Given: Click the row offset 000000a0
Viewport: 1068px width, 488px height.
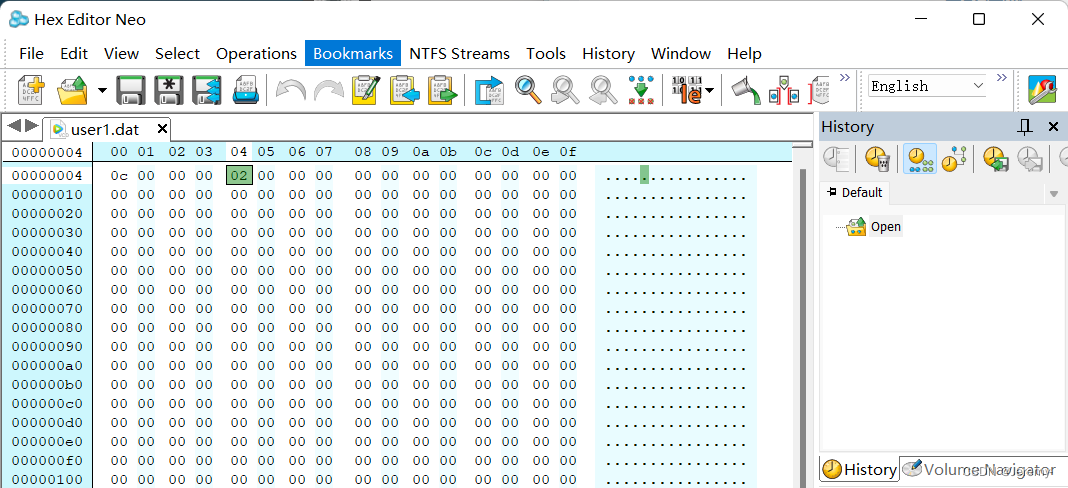Looking at the screenshot, I should click(47, 365).
